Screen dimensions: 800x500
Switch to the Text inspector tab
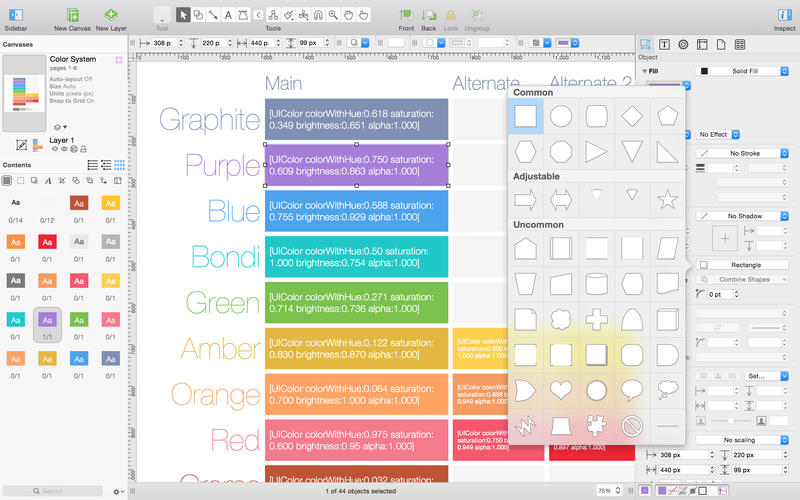pyautogui.click(x=664, y=45)
